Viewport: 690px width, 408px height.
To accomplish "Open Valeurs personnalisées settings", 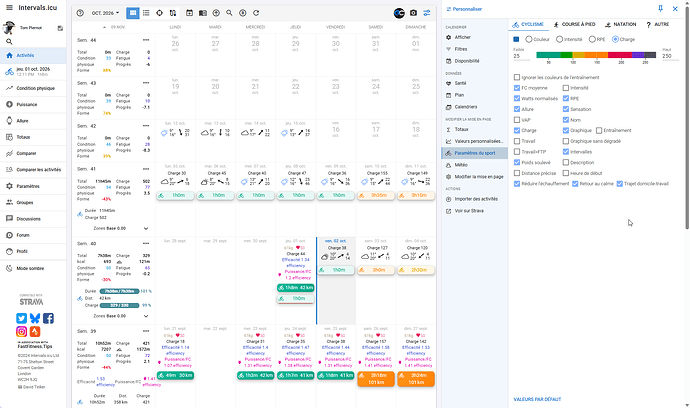I will tap(474, 141).
